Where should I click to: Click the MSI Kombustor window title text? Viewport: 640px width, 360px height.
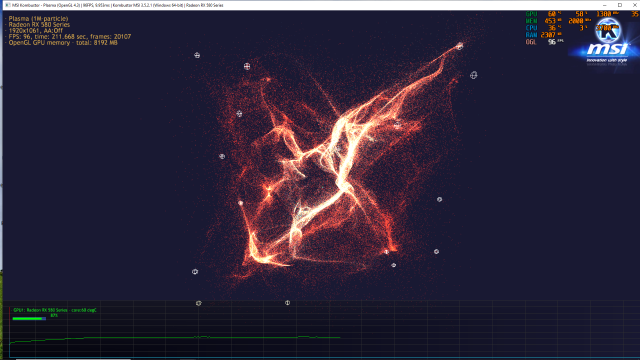(118, 5)
